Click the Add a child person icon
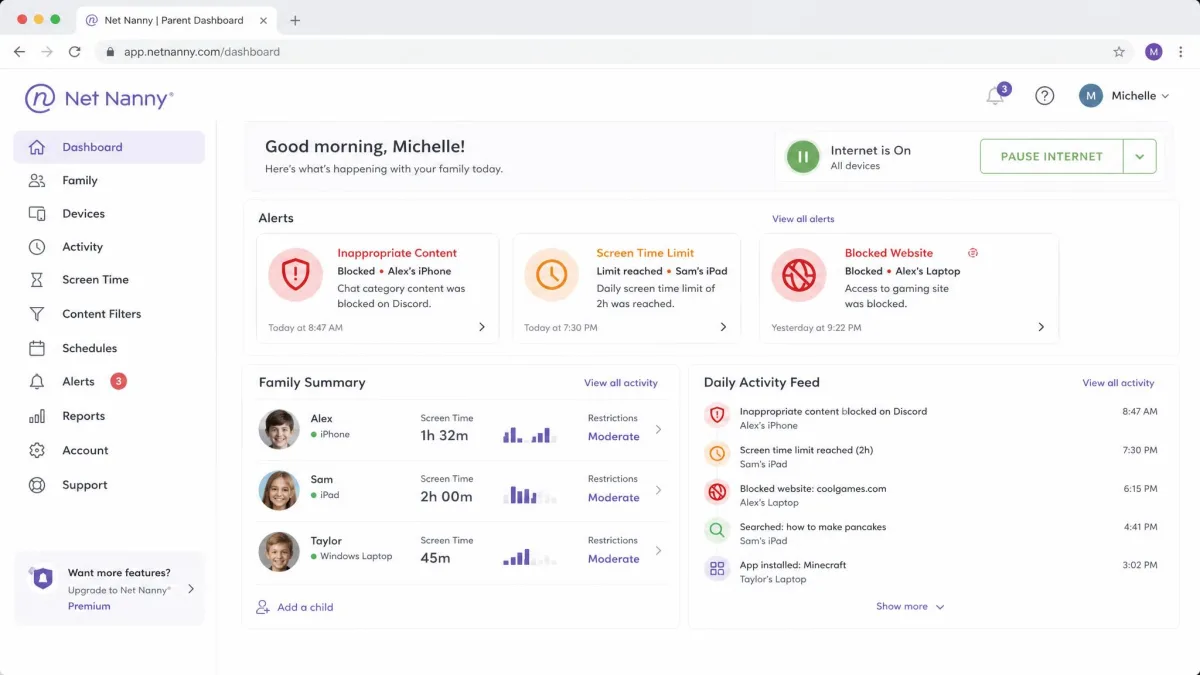Screen dimensions: 1200x675 [x=263, y=607]
